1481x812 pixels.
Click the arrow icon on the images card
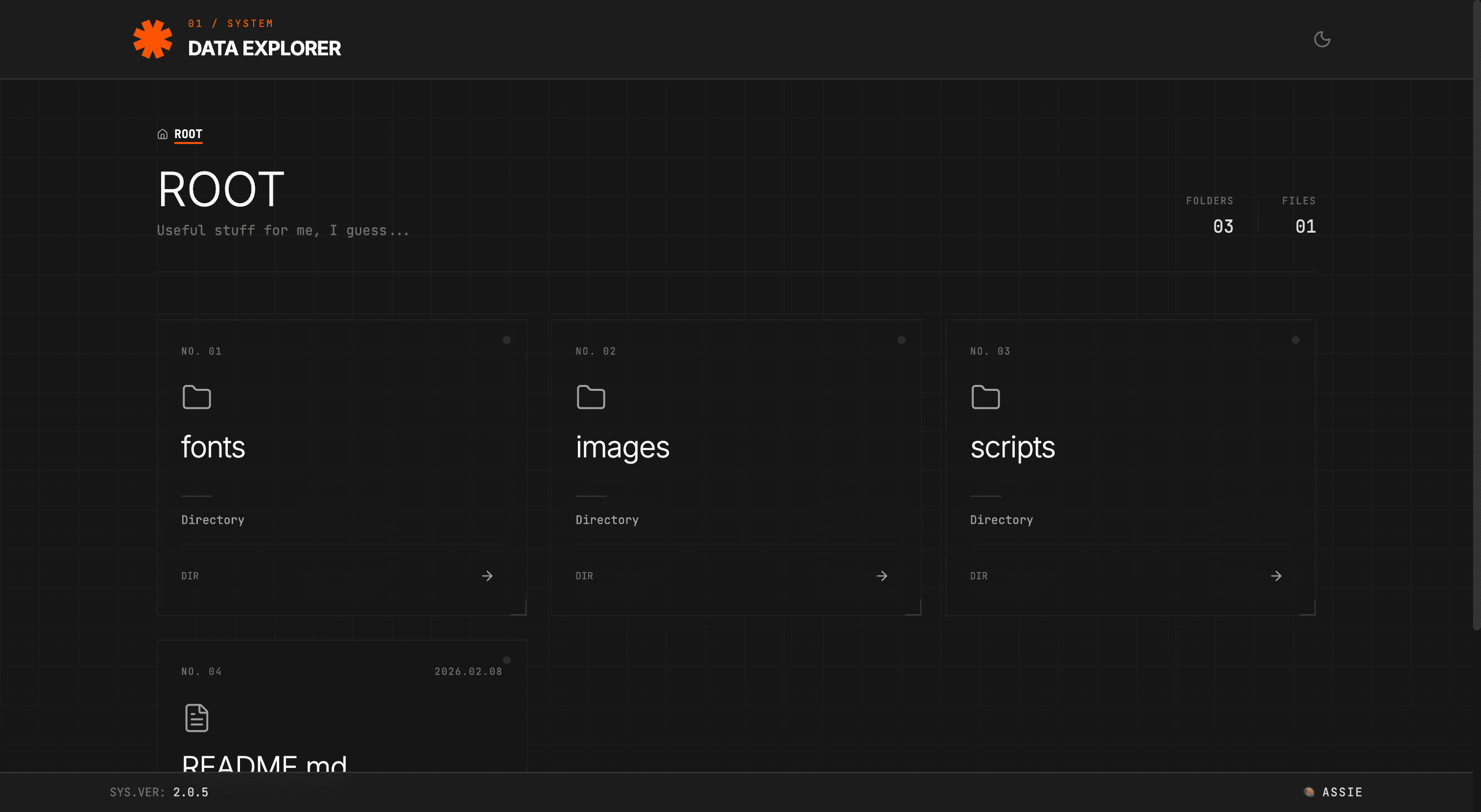pyautogui.click(x=882, y=575)
